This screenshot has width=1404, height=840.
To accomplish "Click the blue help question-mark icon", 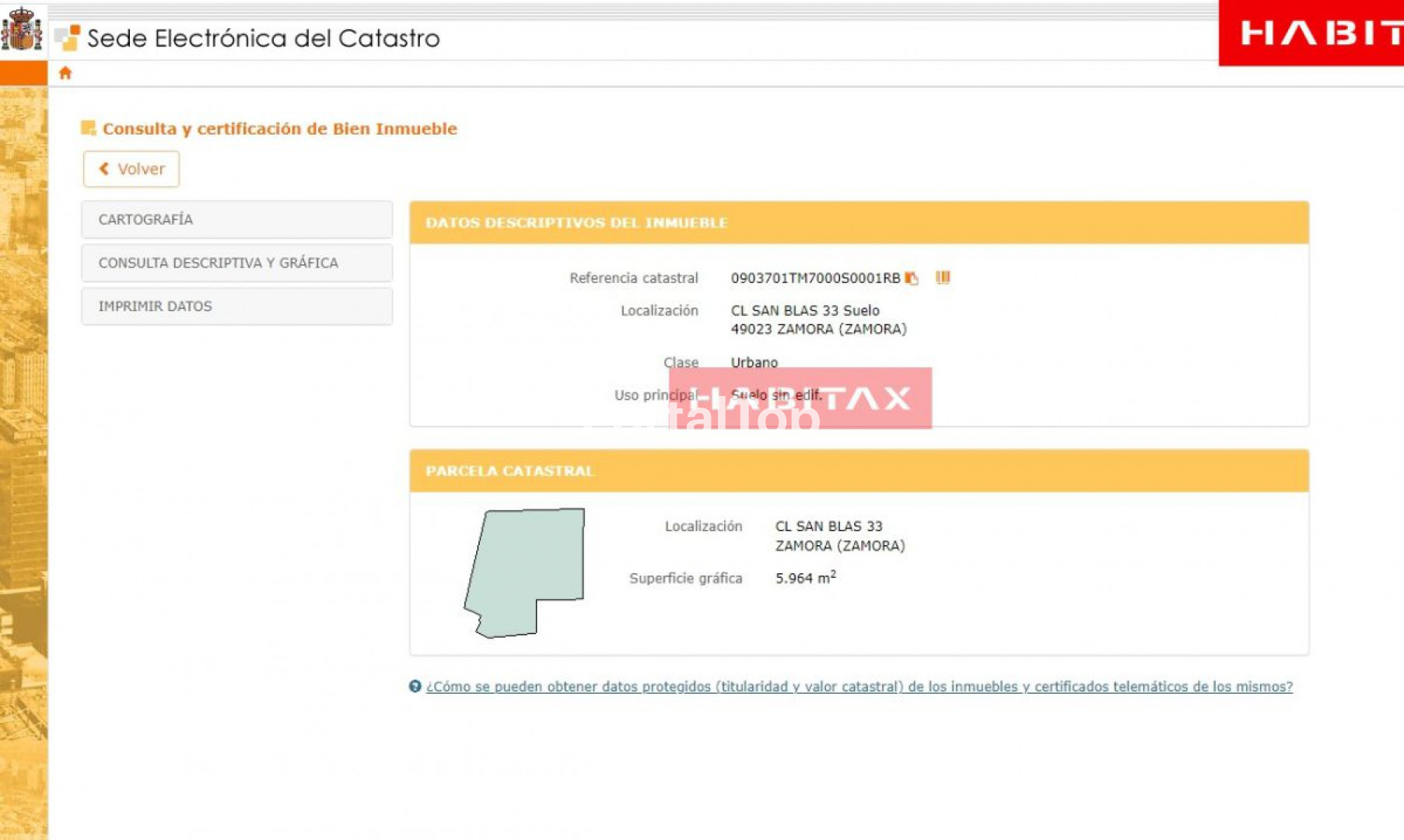I will [x=415, y=686].
